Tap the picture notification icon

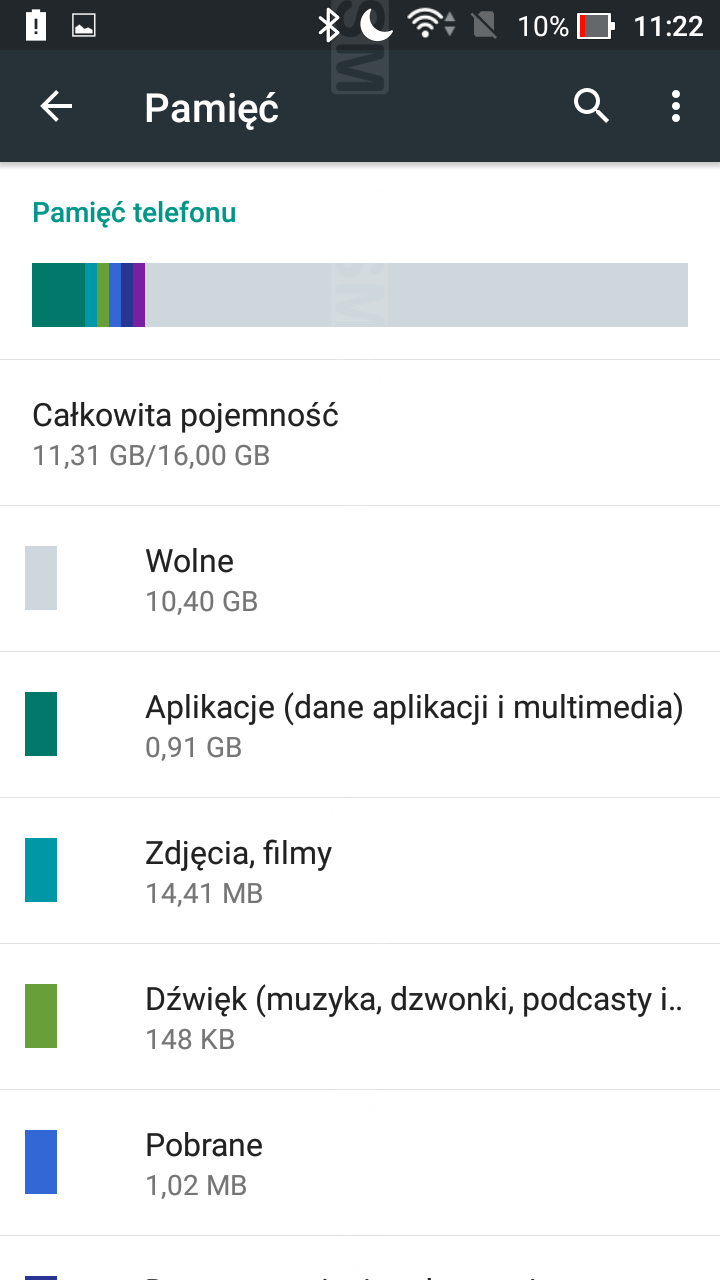click(x=84, y=26)
